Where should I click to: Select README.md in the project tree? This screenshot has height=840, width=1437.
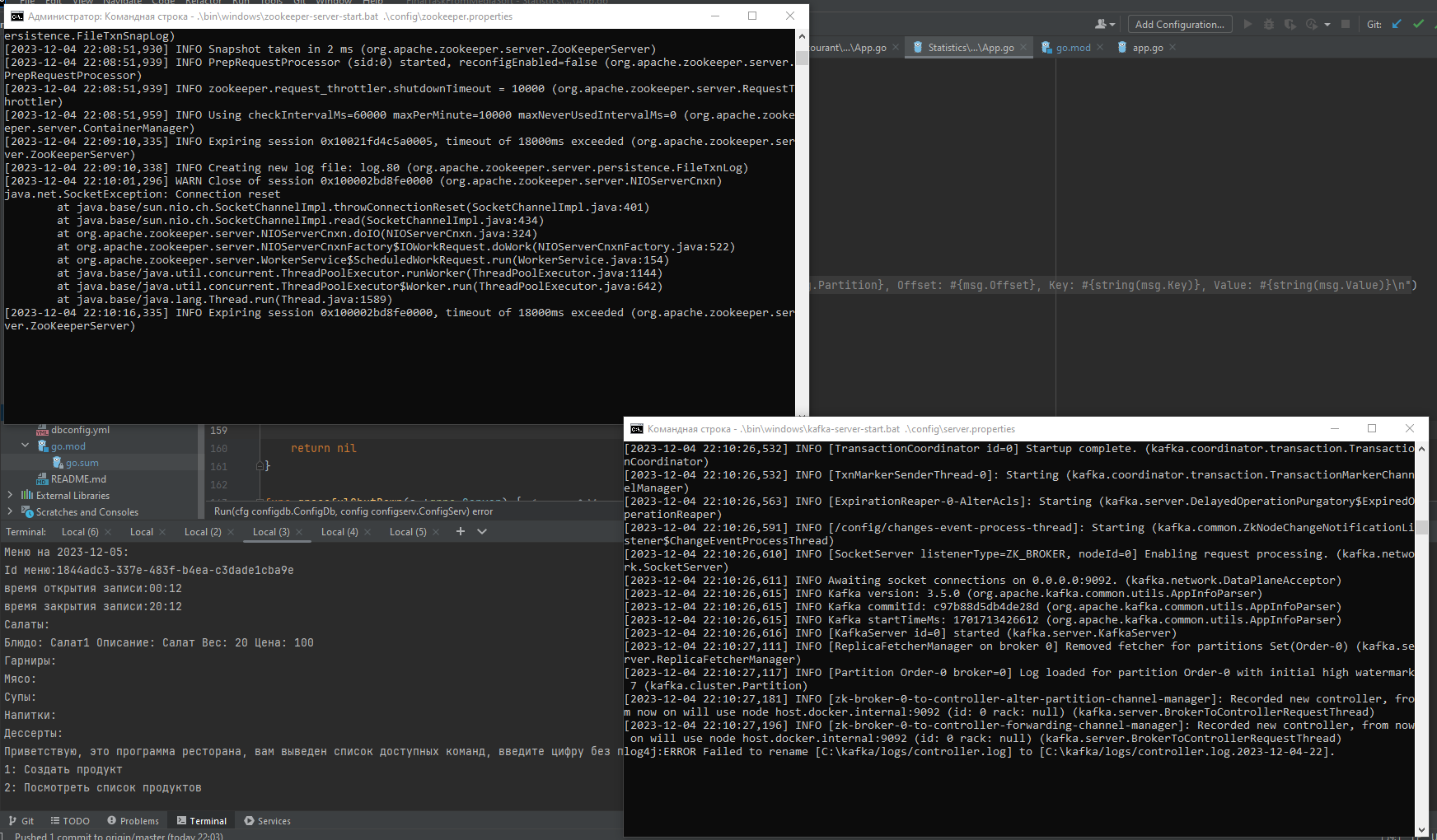point(78,479)
